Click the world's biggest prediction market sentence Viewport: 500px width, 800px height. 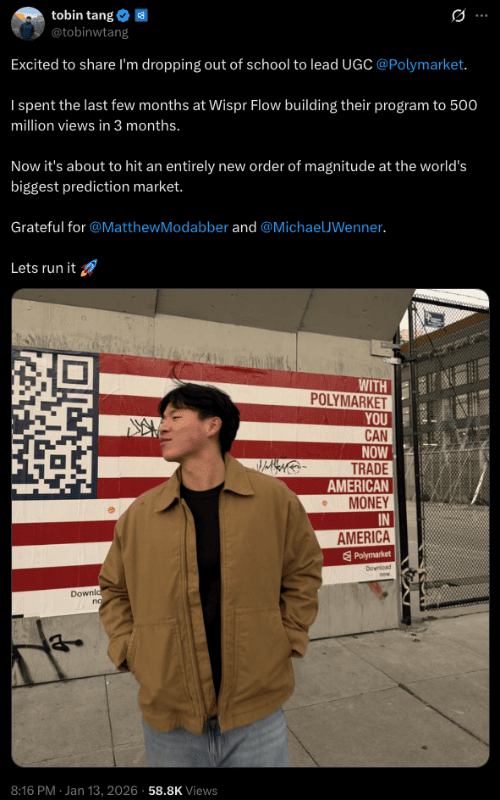[x=239, y=177]
